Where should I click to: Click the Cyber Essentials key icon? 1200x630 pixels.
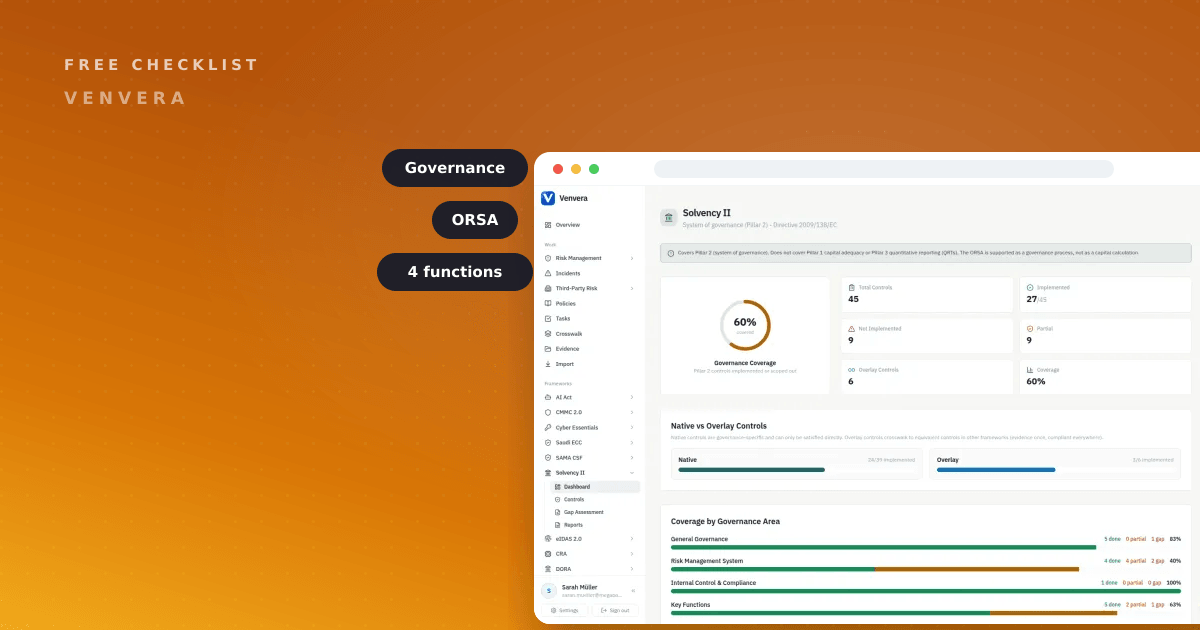[548, 427]
